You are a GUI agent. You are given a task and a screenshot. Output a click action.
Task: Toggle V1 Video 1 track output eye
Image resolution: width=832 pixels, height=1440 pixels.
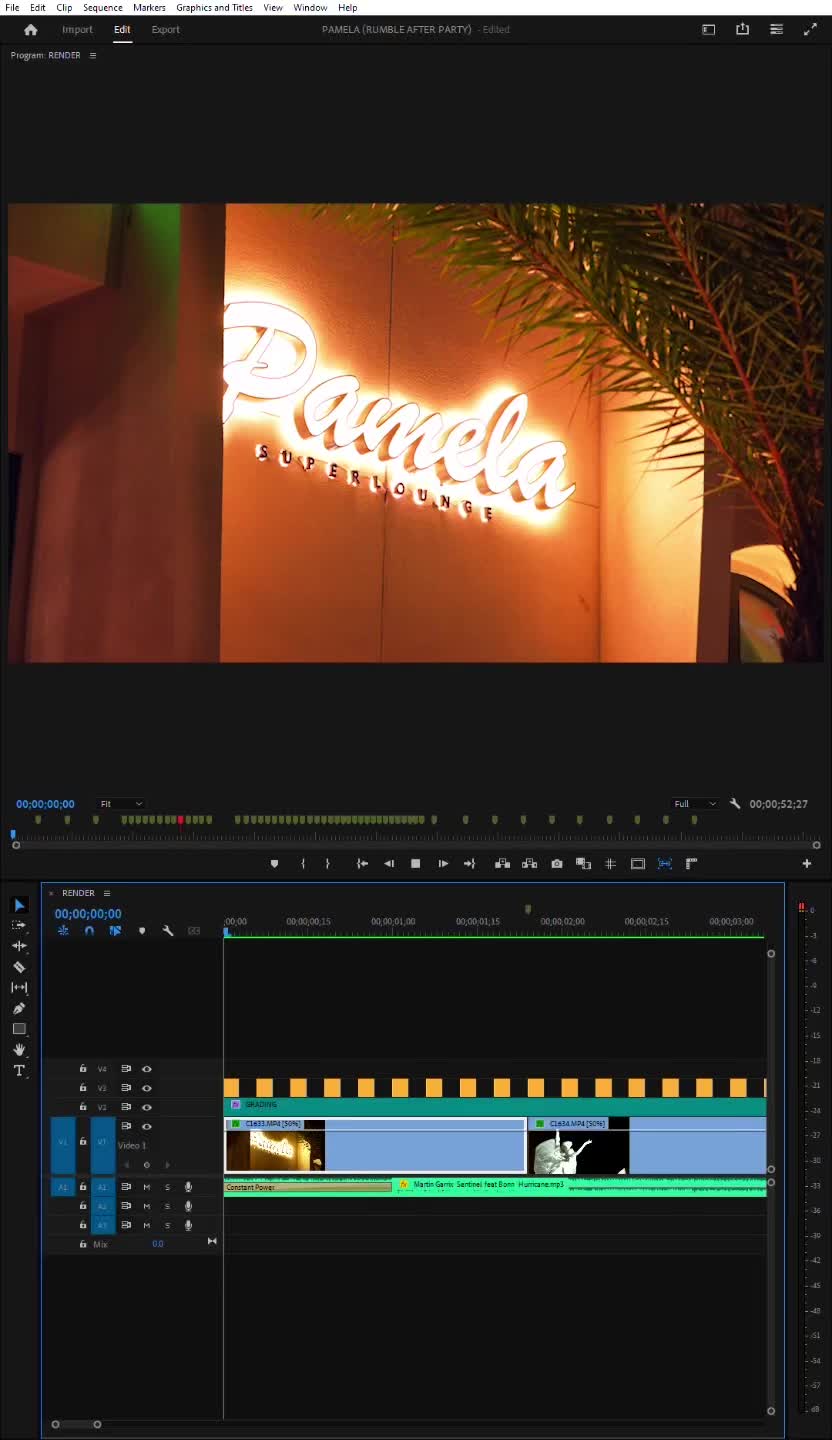tap(147, 1127)
